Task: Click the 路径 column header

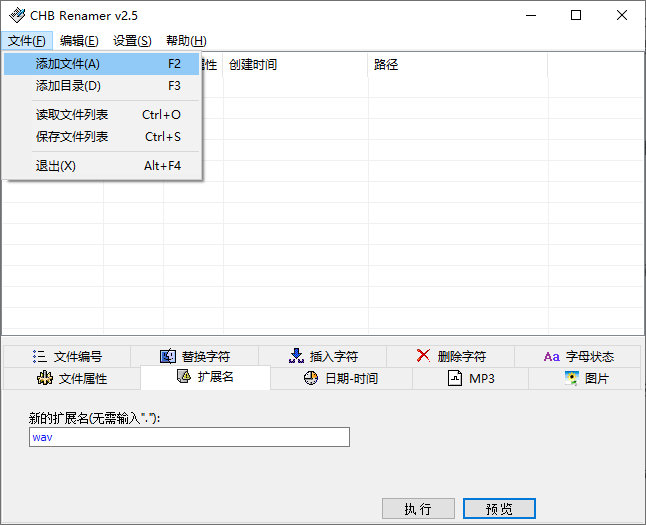Action: [458, 65]
